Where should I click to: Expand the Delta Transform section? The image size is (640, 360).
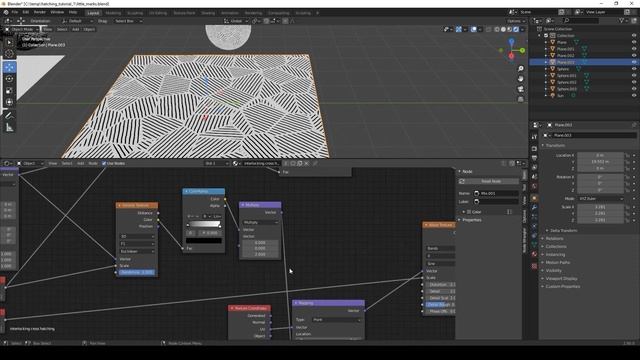(x=563, y=231)
